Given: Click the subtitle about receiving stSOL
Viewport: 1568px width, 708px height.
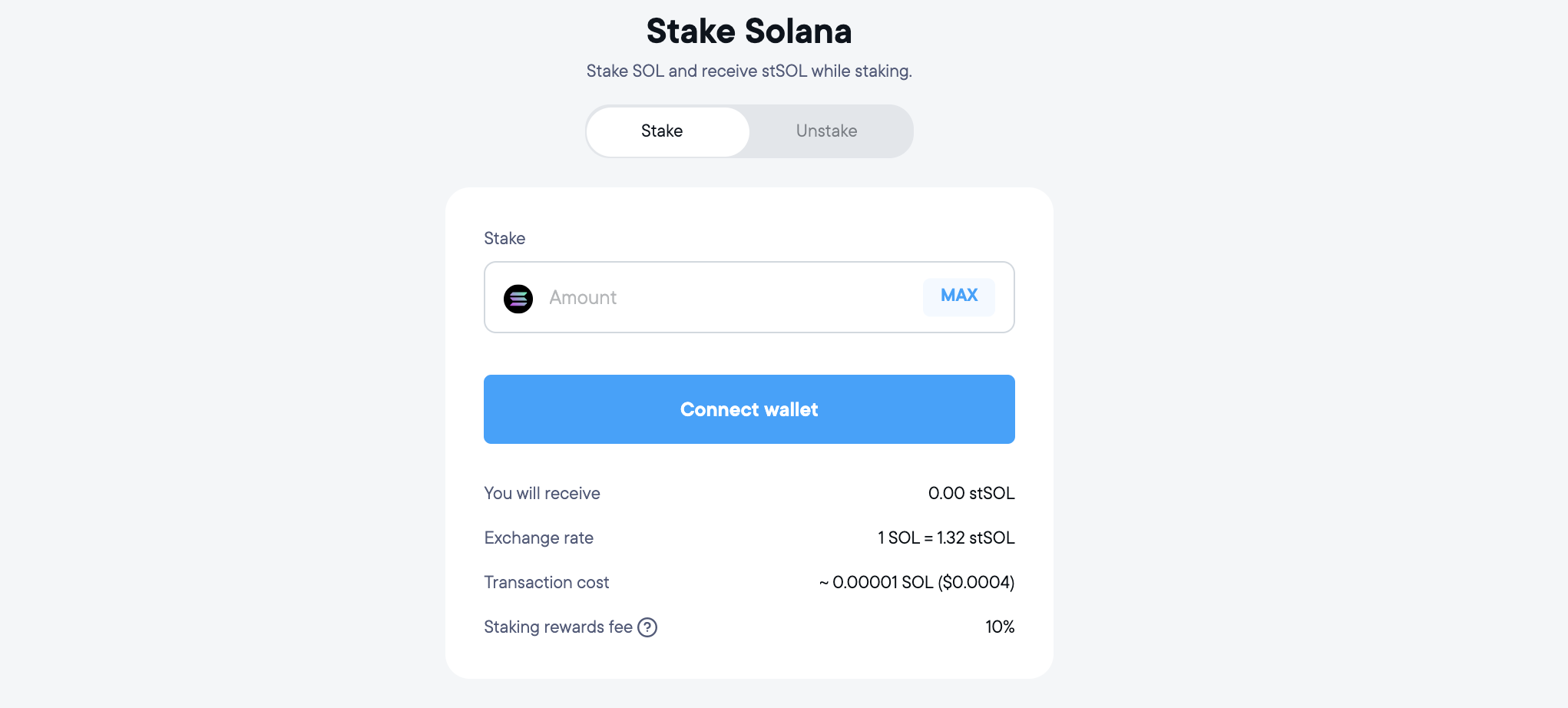Looking at the screenshot, I should [749, 71].
